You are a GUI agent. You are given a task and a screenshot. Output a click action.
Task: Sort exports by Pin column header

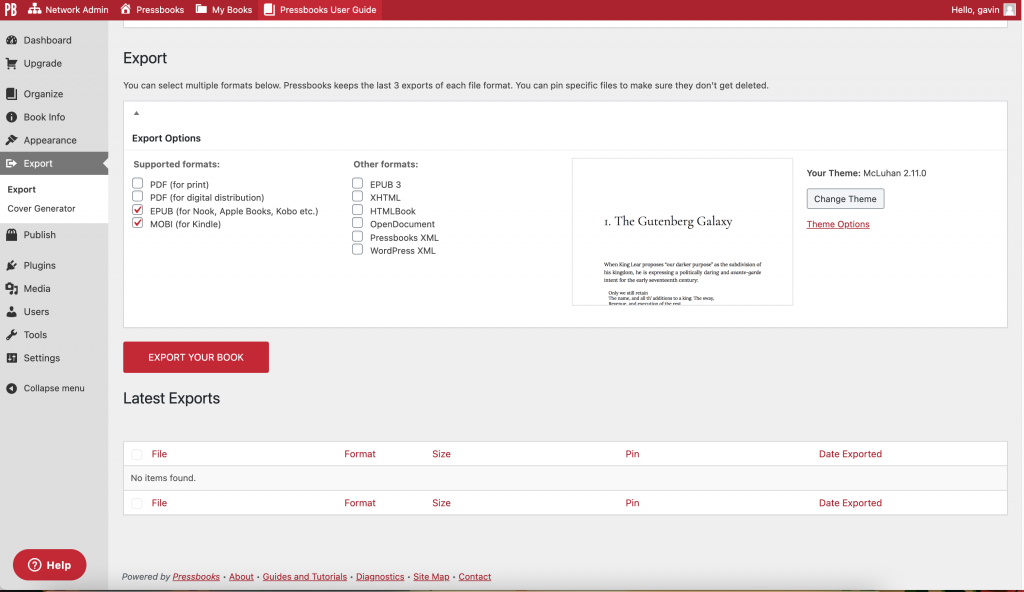(632, 454)
